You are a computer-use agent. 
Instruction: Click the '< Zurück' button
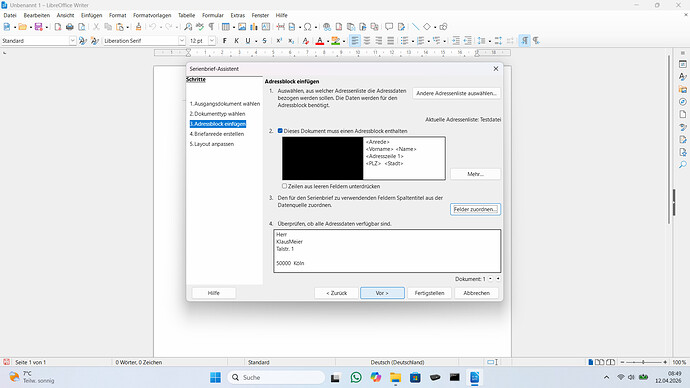pyautogui.click(x=336, y=293)
